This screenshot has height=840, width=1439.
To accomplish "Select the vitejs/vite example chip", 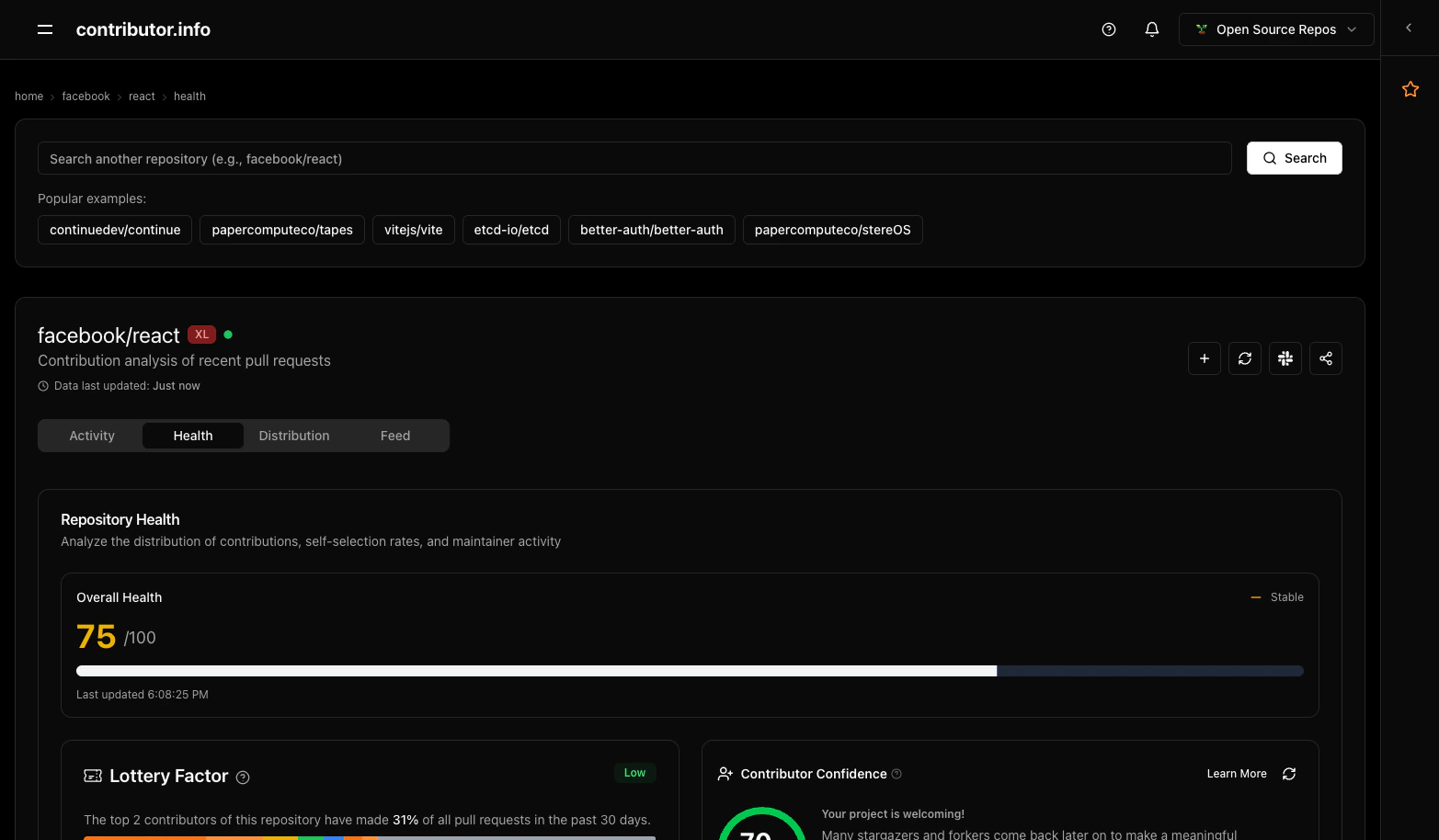I will (413, 229).
